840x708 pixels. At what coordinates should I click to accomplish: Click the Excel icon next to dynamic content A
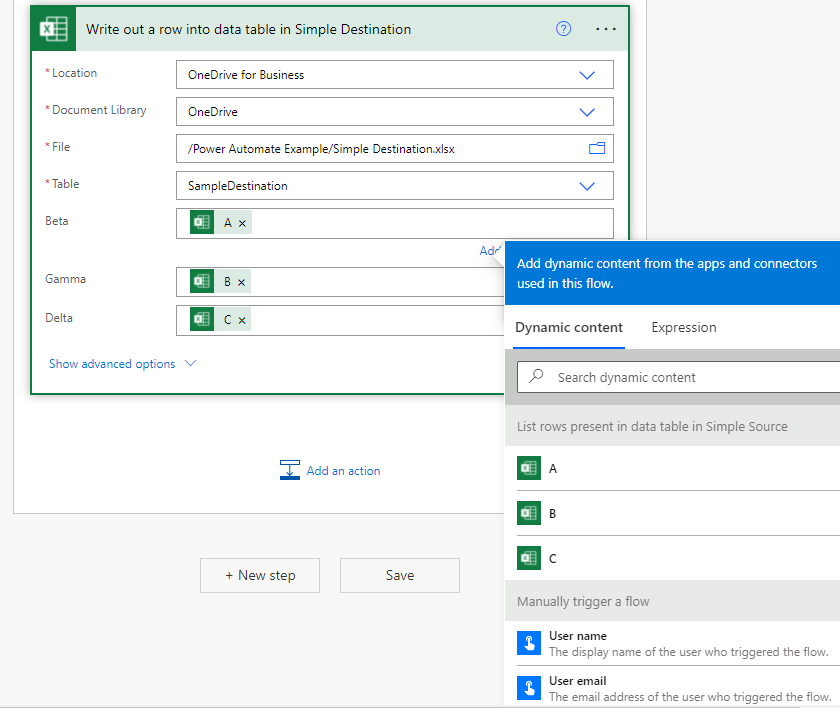(529, 468)
